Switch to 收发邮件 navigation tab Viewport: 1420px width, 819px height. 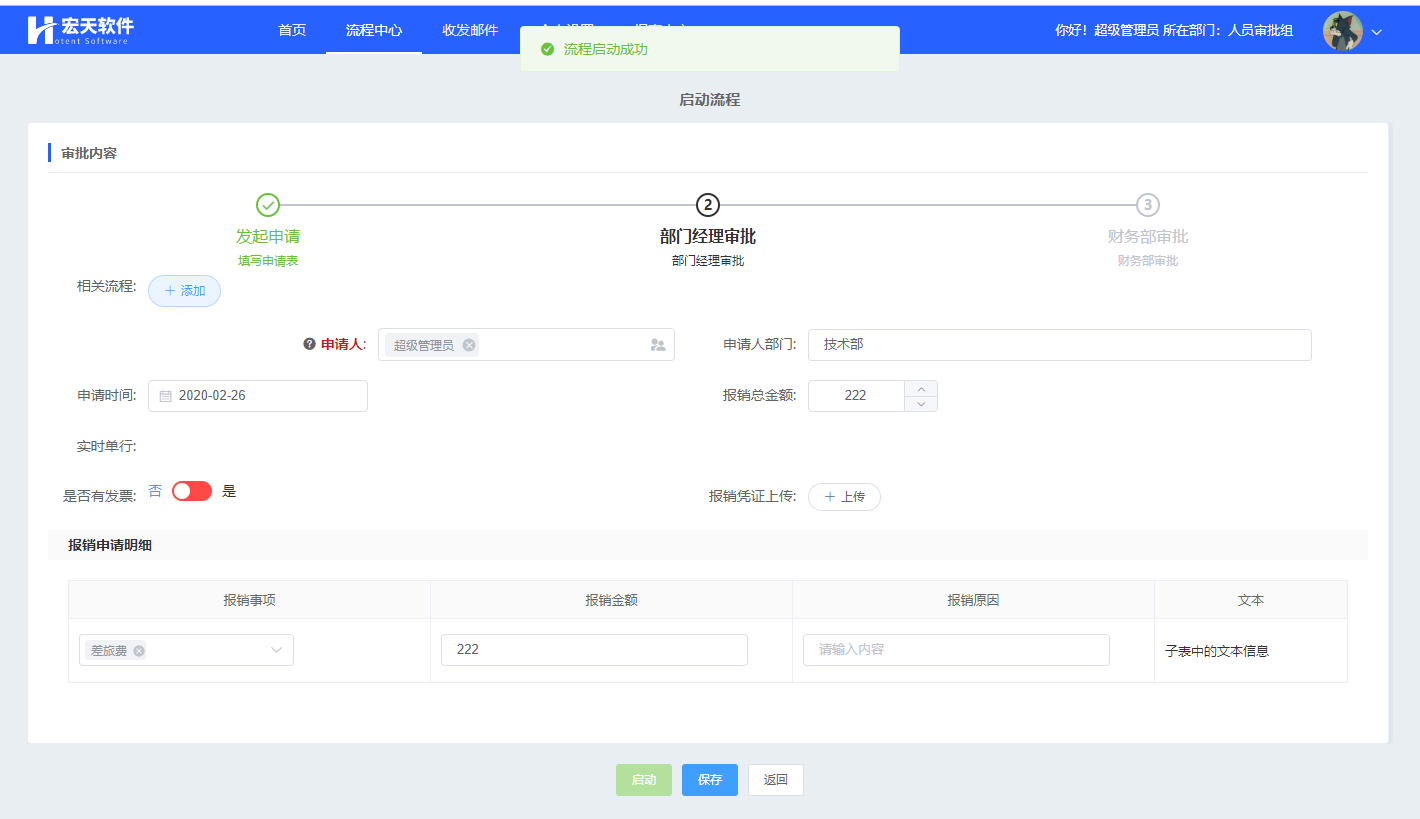[470, 30]
